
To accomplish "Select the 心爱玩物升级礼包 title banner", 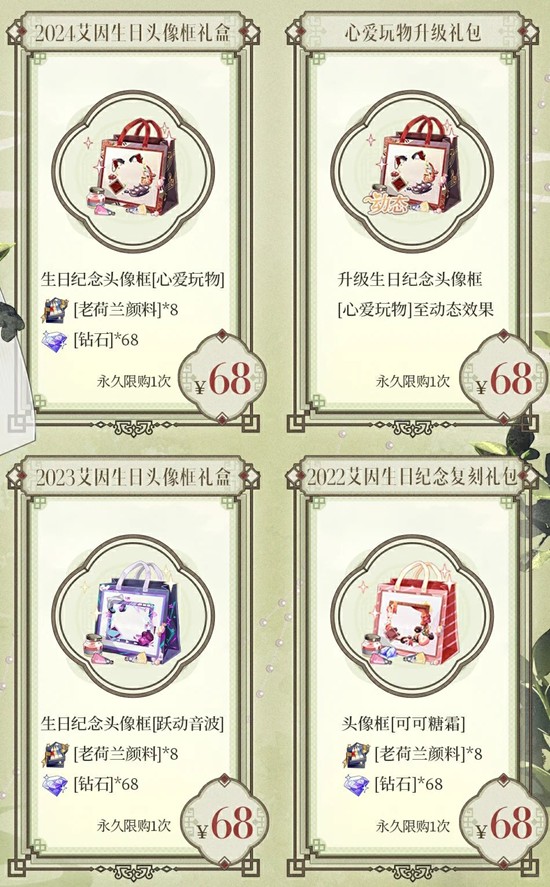I will tap(412, 33).
